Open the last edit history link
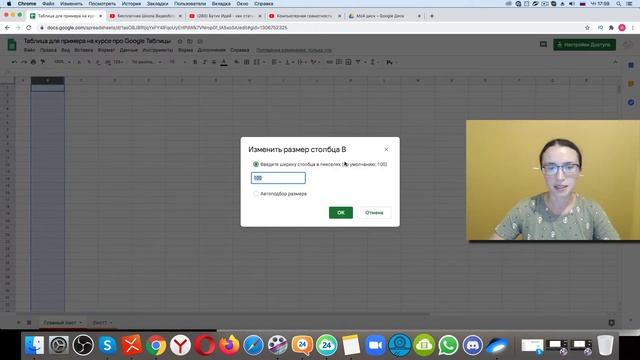Screen dimensions: 640x360 (x=293, y=50)
